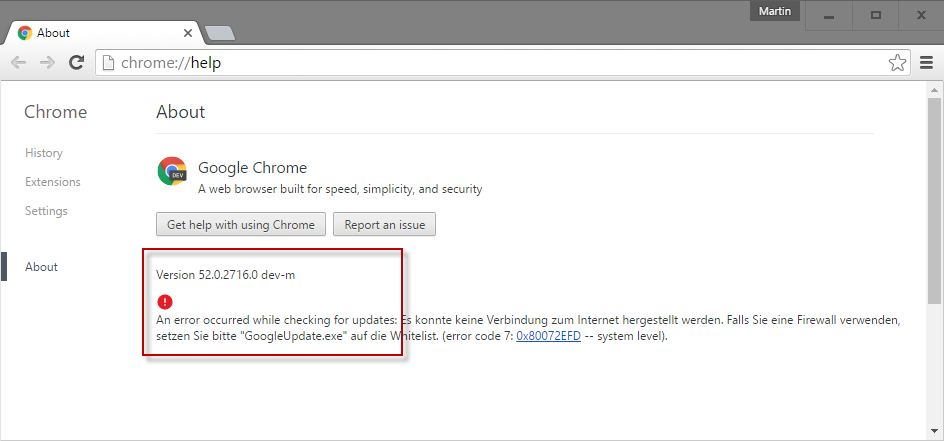
Task: Click the red error exclamation icon
Action: [164, 302]
